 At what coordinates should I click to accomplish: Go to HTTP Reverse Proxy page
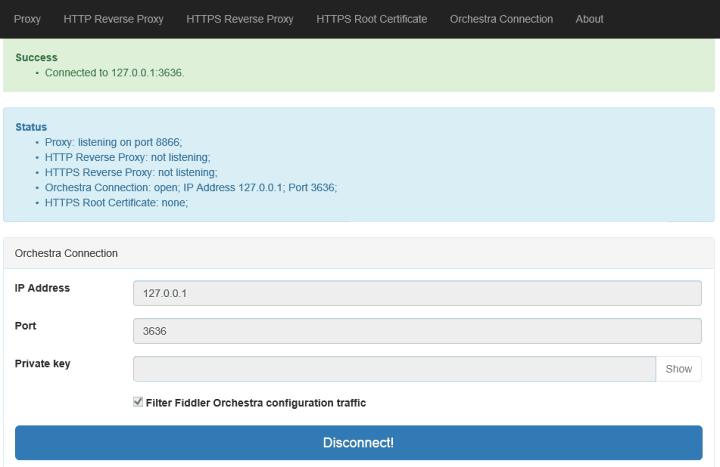coord(113,19)
